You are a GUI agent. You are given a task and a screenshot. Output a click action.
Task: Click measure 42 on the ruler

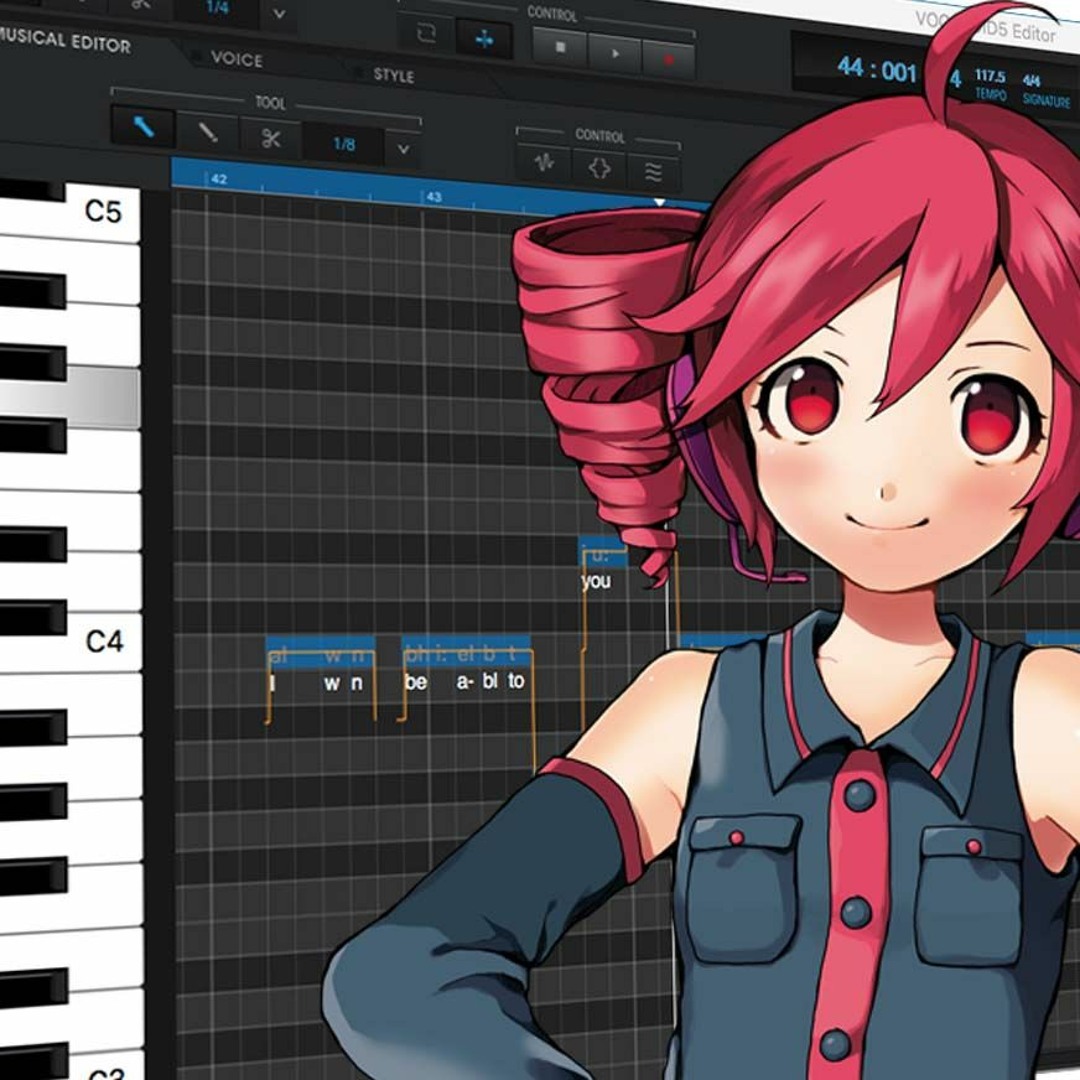218,179
